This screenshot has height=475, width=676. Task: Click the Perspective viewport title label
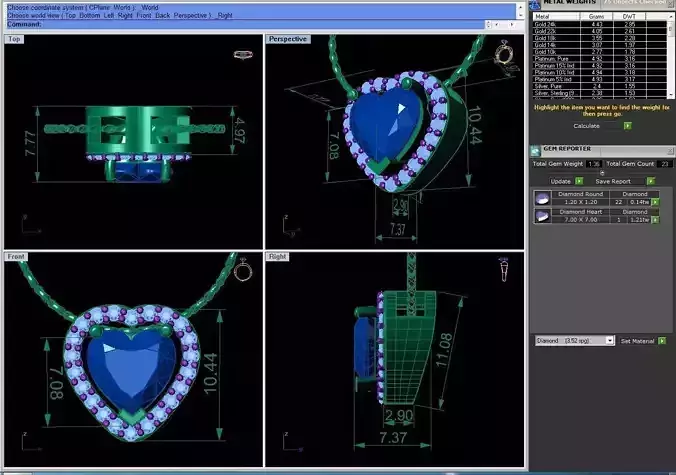point(288,39)
